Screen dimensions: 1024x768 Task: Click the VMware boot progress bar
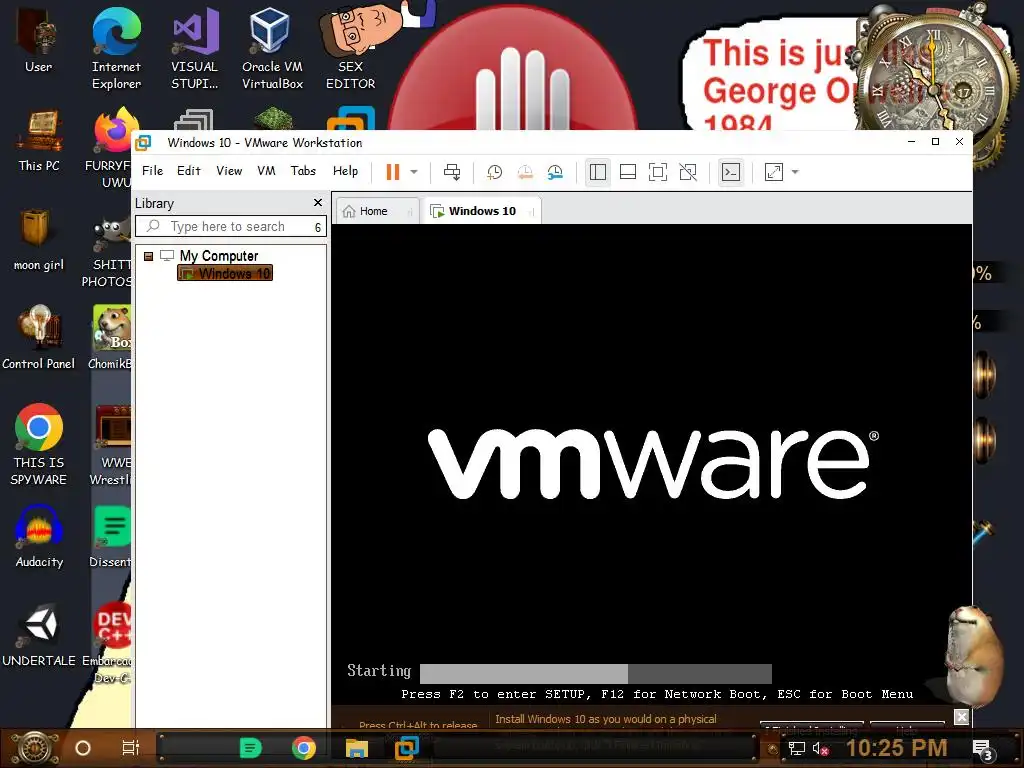point(596,673)
